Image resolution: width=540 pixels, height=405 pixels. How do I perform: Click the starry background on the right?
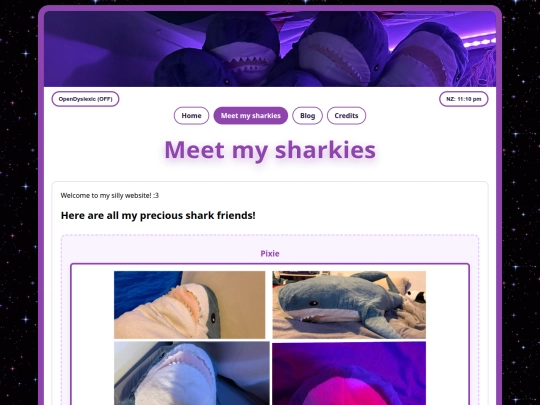point(521,207)
